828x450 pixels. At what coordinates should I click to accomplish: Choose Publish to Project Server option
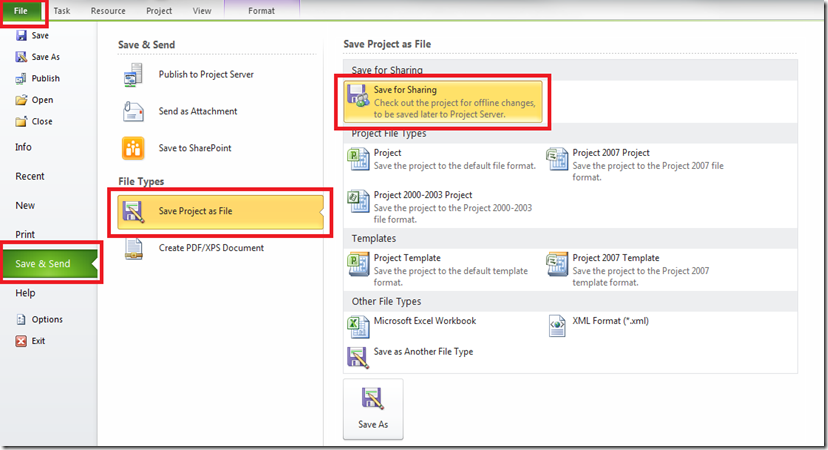[x=206, y=74]
